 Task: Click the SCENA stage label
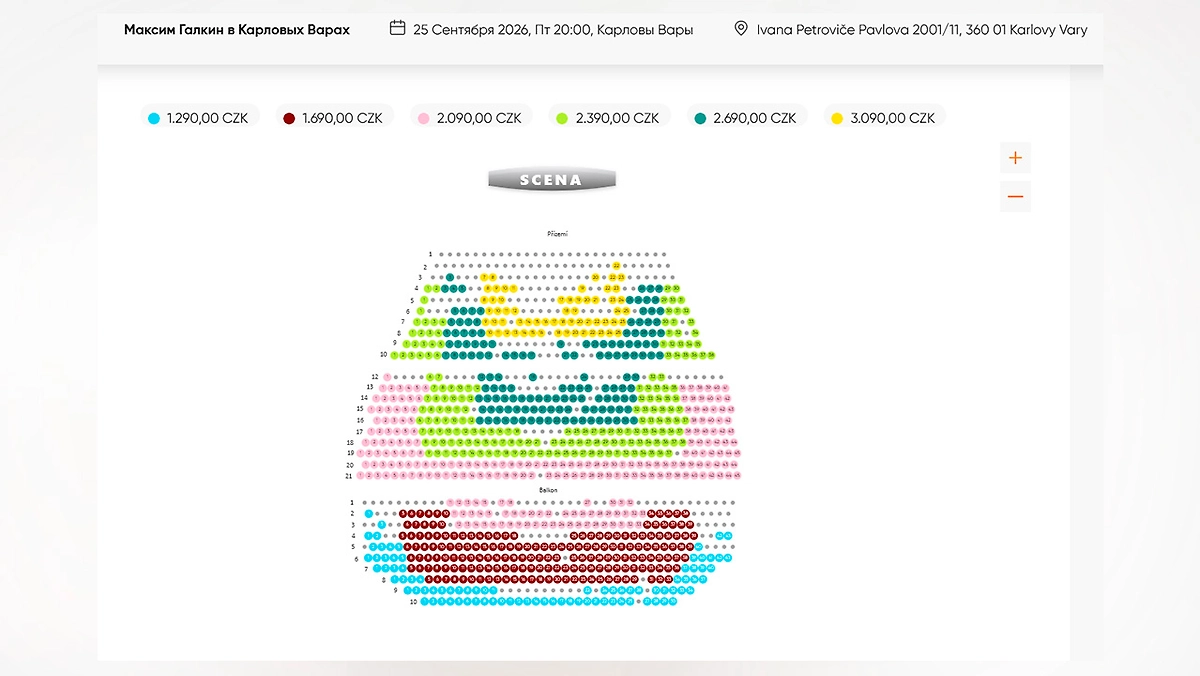[551, 180]
